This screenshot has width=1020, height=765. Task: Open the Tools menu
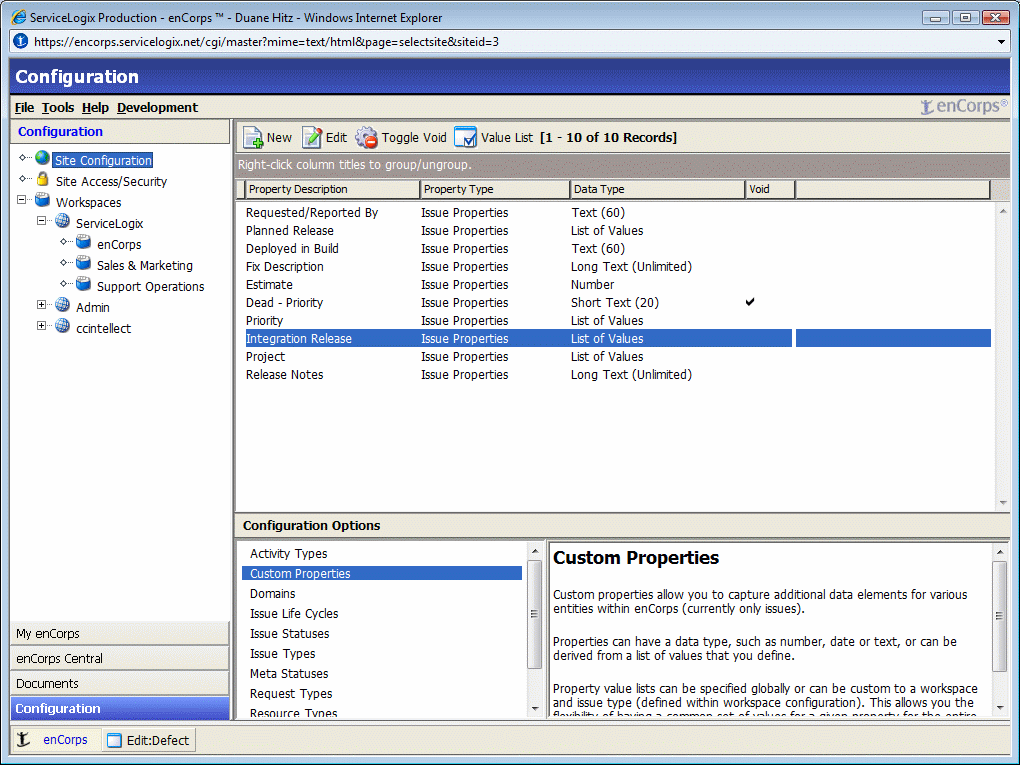pyautogui.click(x=58, y=107)
